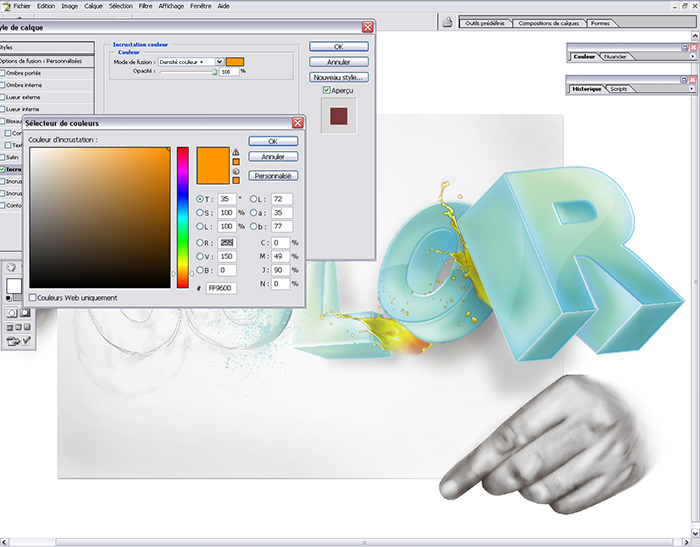This screenshot has width=700, height=547.
Task: Select Standard editing mode icon
Action: click(x=10, y=313)
